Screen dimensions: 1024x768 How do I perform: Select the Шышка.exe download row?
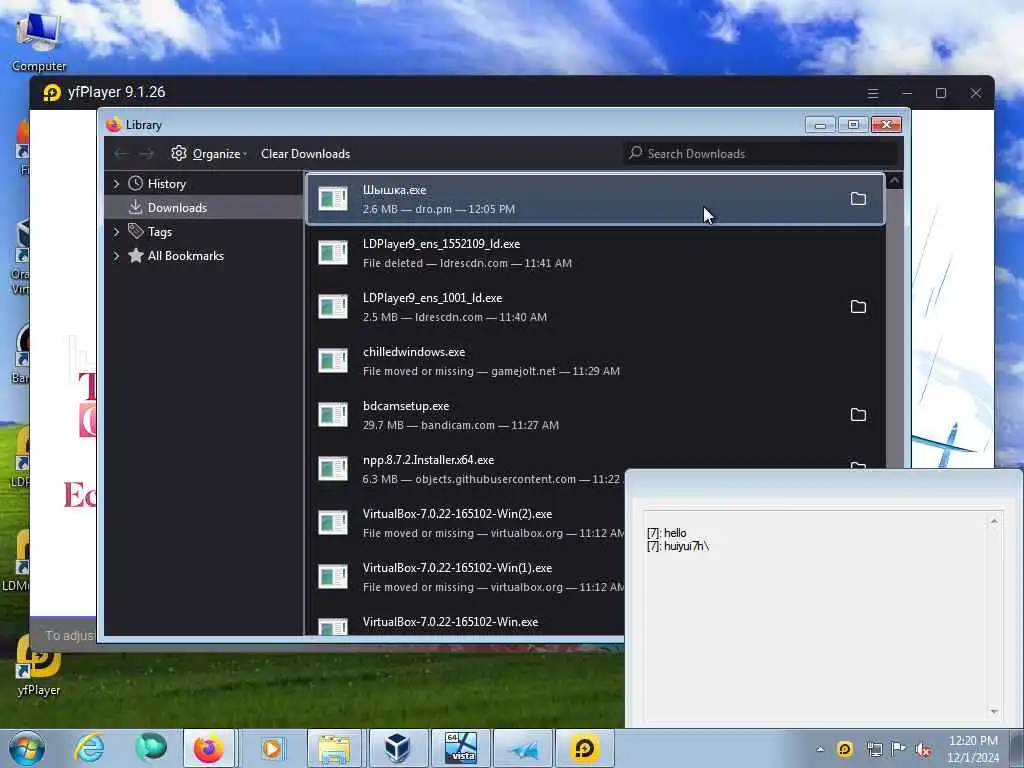[596, 199]
